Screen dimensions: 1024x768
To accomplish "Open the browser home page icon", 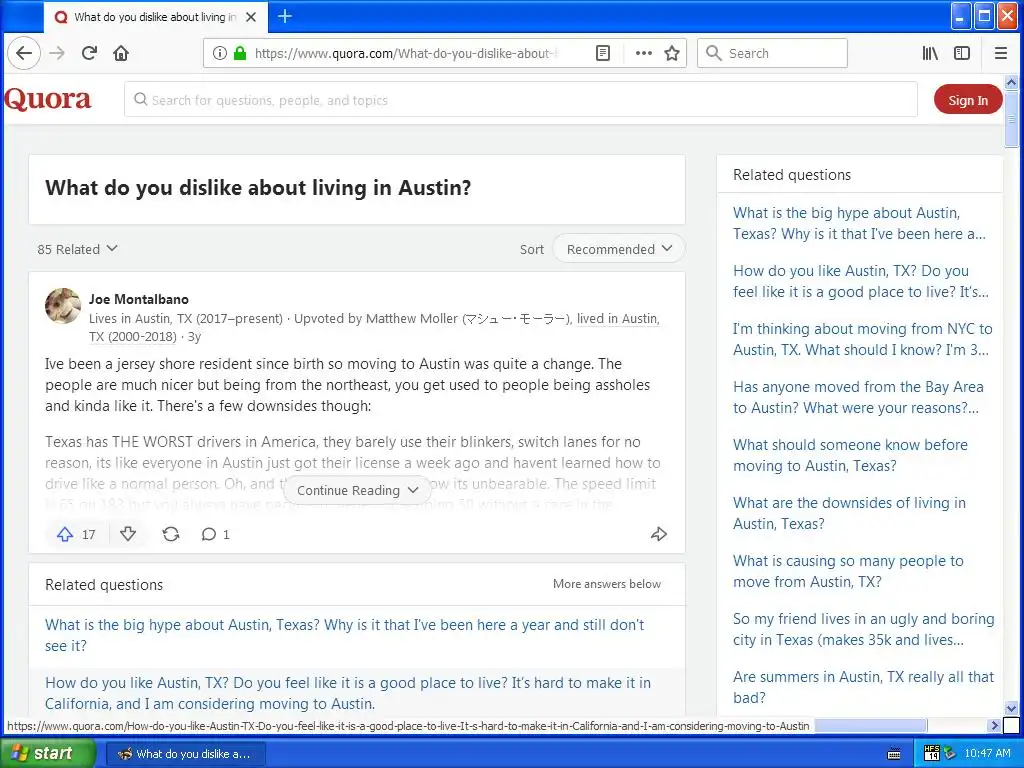I will [121, 54].
